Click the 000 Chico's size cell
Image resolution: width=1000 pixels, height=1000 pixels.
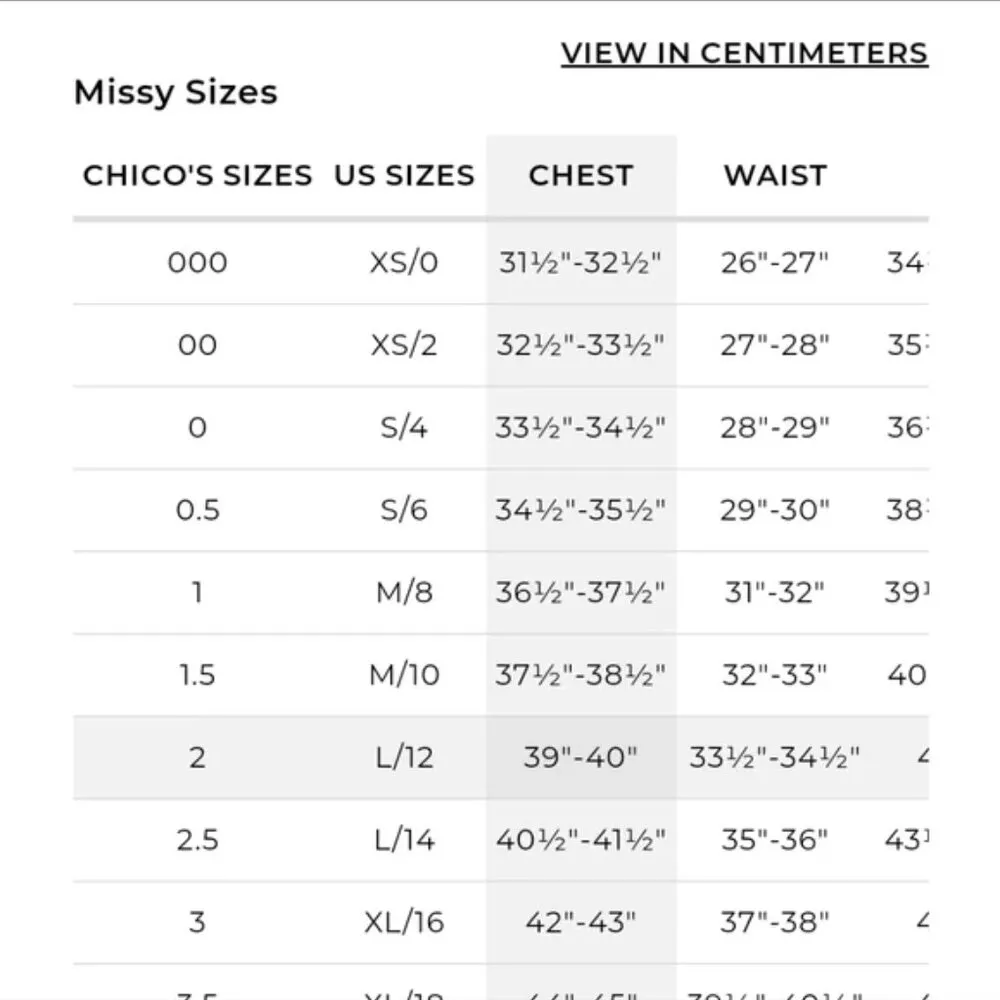197,263
